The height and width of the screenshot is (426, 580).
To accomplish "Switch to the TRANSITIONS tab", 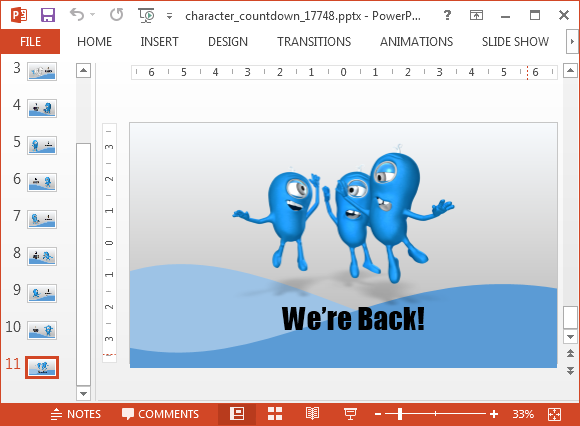I will coord(314,41).
